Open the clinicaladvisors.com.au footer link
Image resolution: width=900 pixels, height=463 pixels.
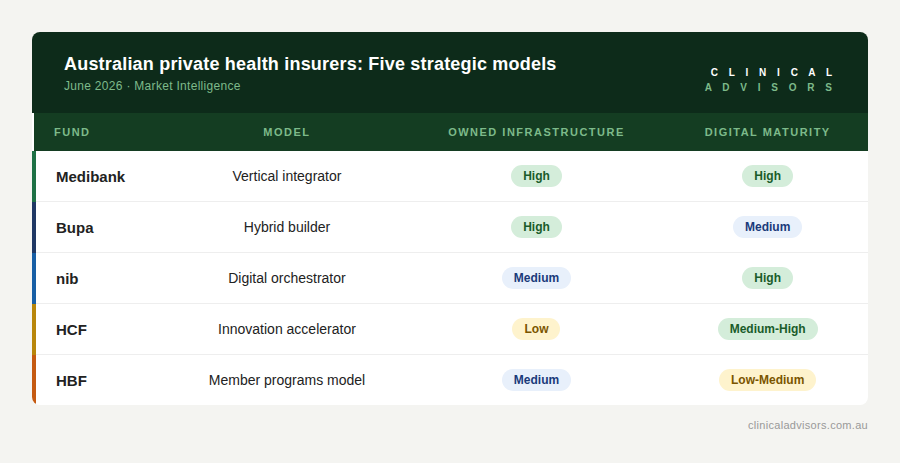click(808, 426)
